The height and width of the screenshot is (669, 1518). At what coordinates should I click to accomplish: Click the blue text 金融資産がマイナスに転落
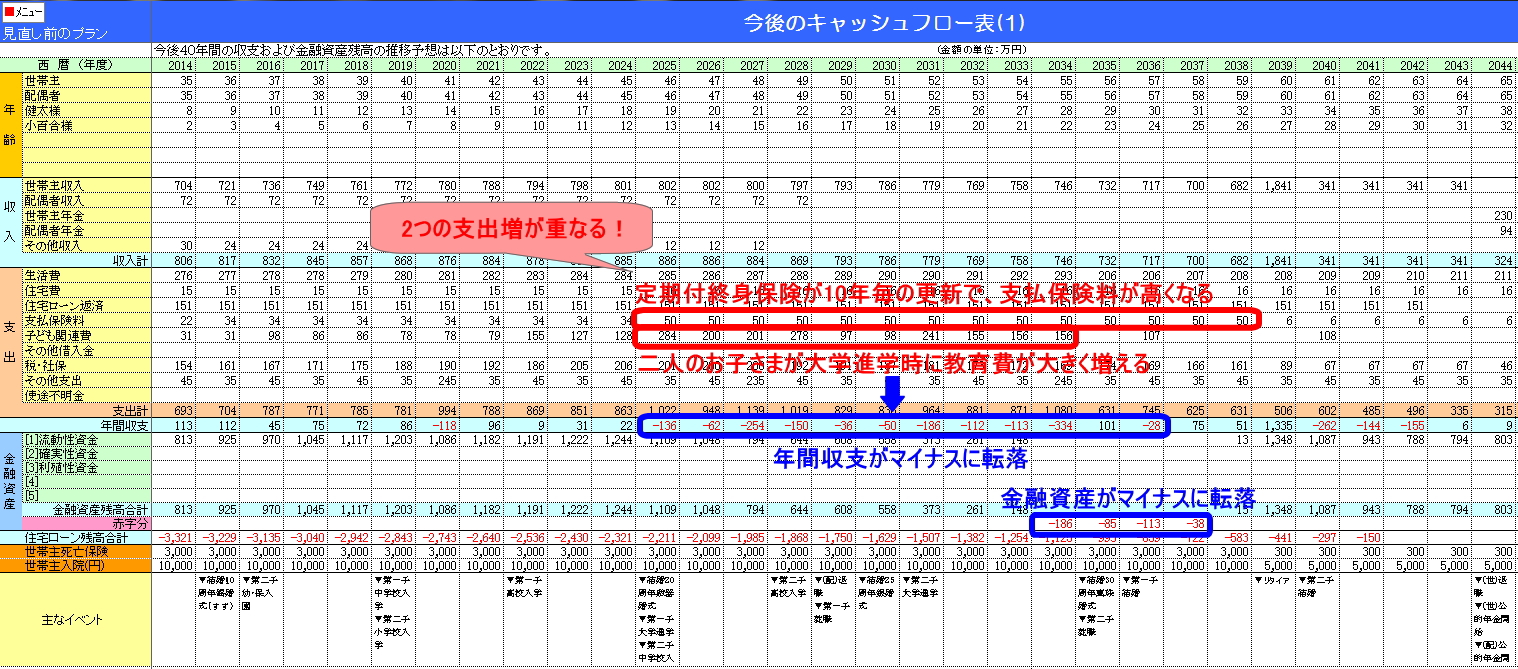point(1127,498)
